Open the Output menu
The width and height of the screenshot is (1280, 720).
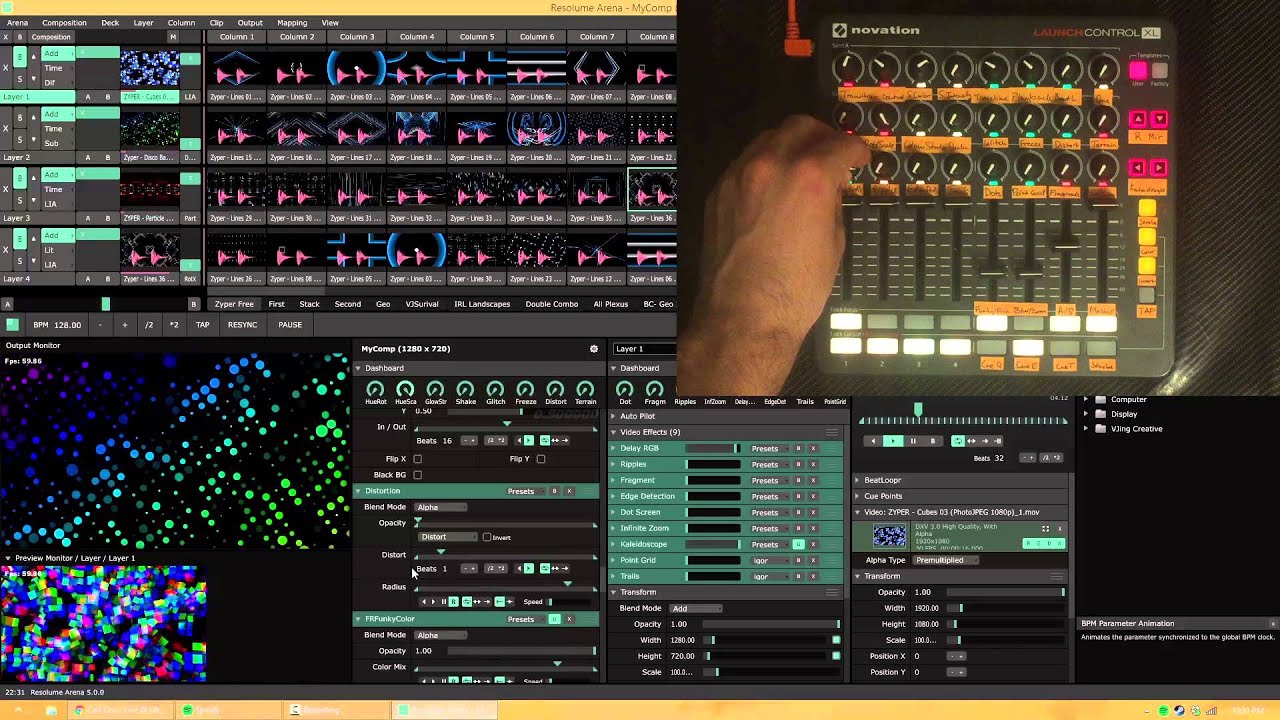(250, 22)
